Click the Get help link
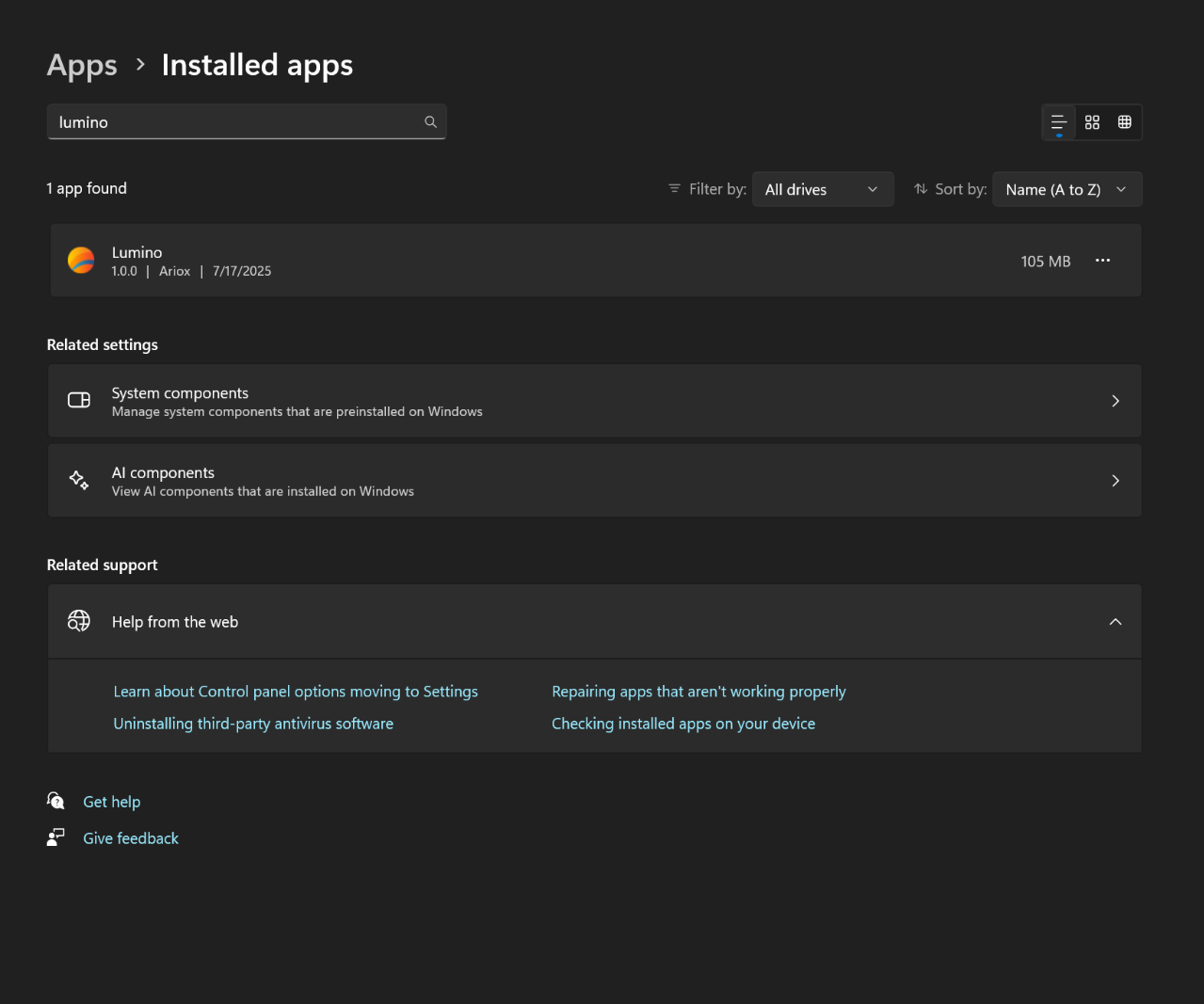This screenshot has height=1004, width=1204. [112, 802]
